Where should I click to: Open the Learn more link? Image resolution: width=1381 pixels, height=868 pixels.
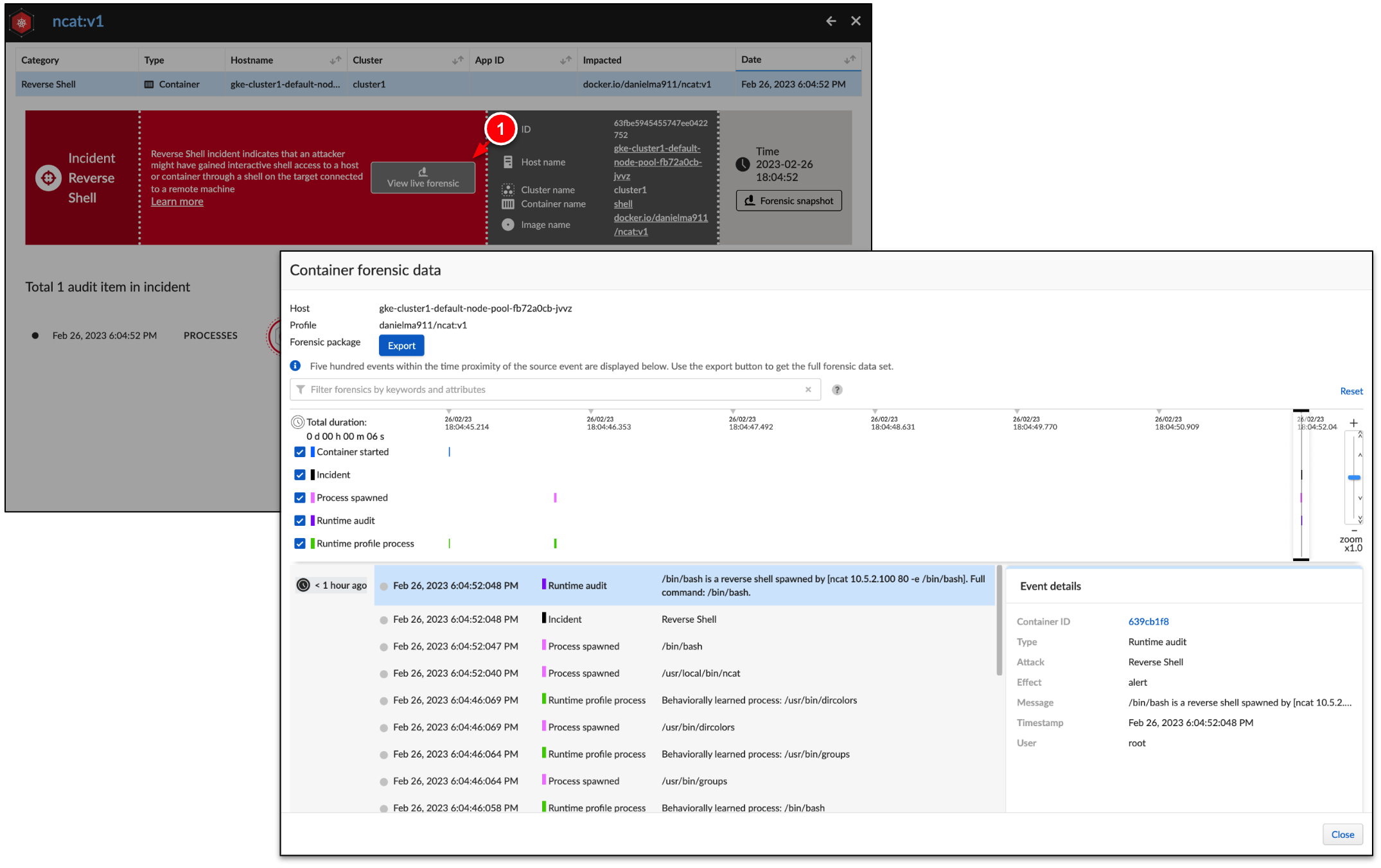pyautogui.click(x=177, y=201)
